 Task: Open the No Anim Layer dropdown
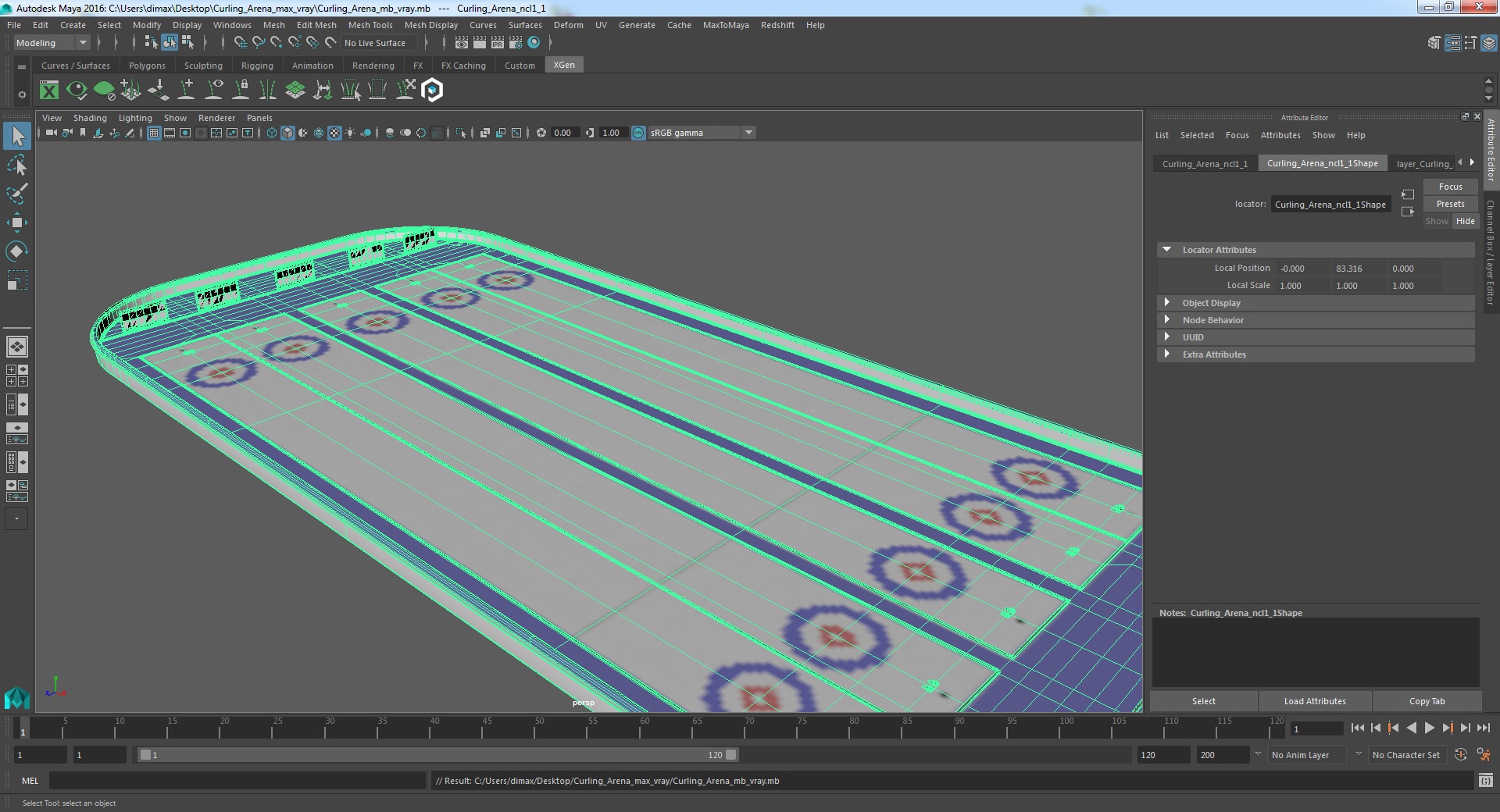tap(1307, 755)
